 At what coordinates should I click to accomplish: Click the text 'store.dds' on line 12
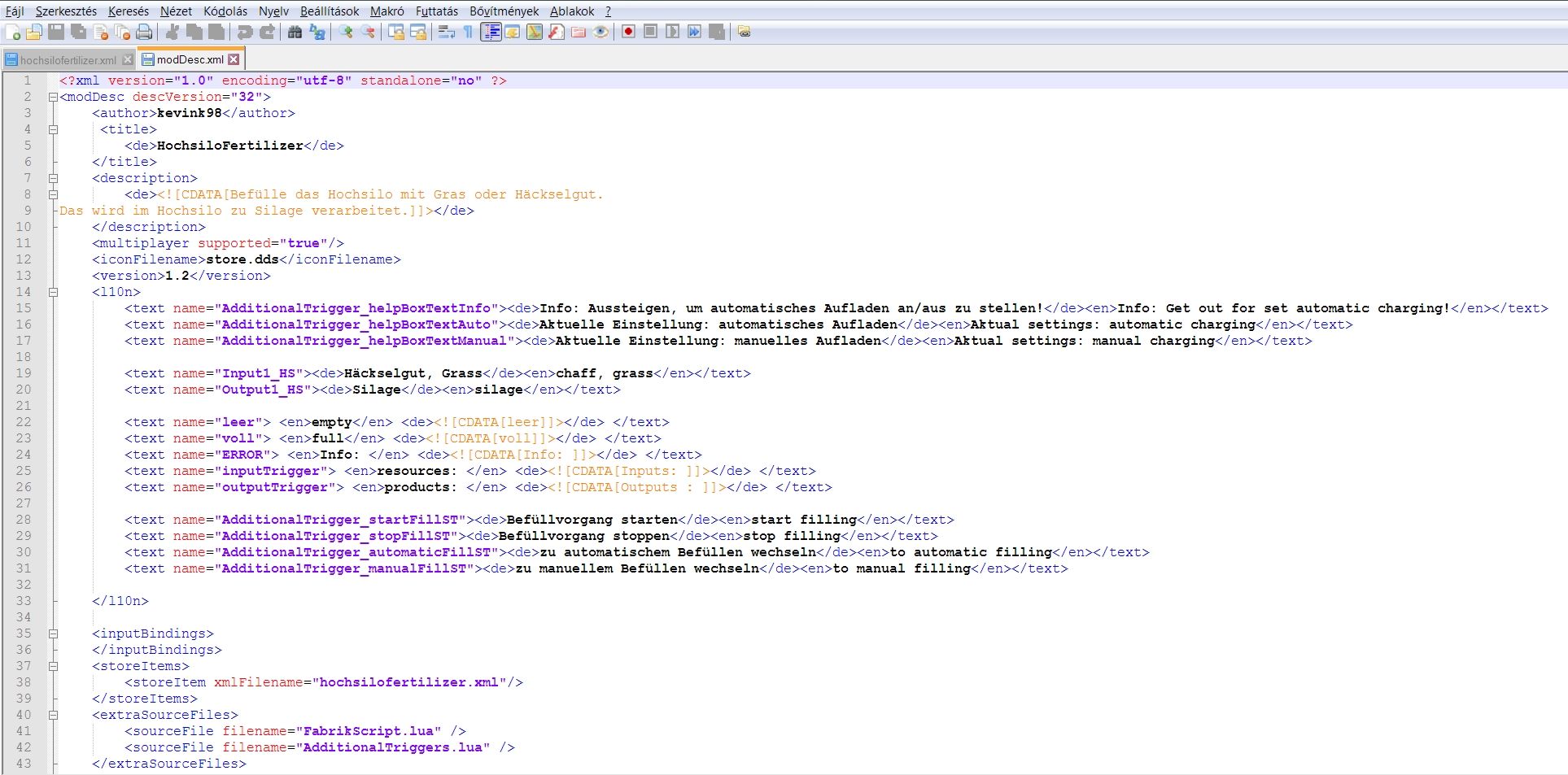tap(242, 259)
